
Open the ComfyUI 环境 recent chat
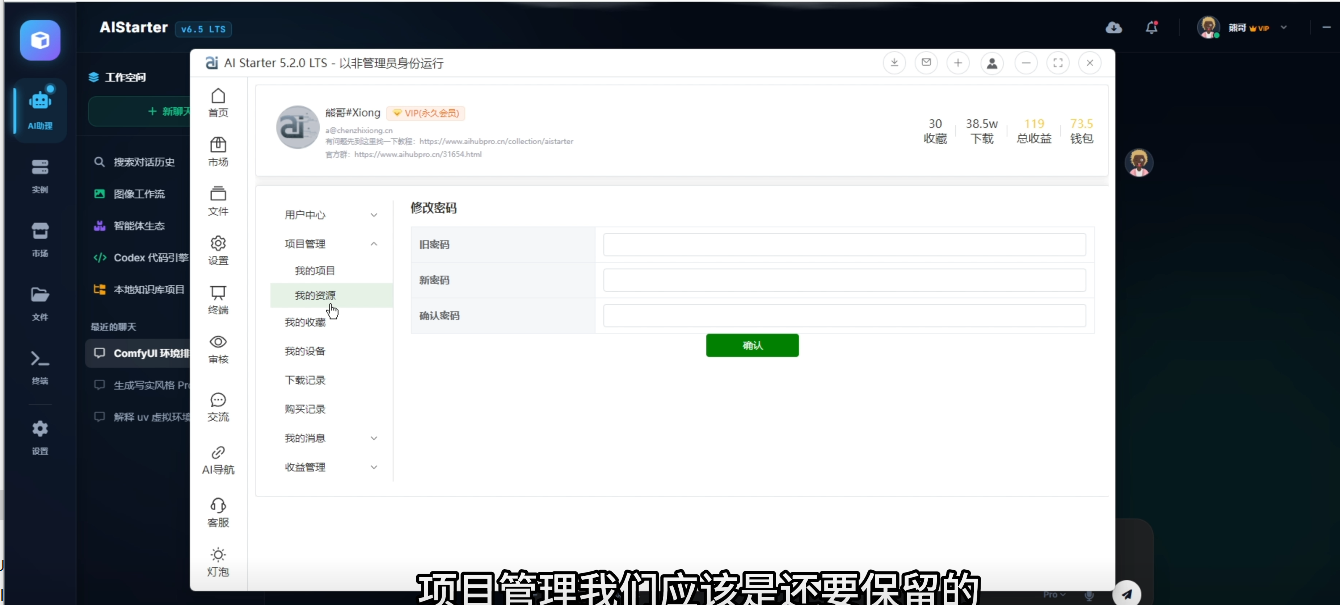pyautogui.click(x=138, y=353)
